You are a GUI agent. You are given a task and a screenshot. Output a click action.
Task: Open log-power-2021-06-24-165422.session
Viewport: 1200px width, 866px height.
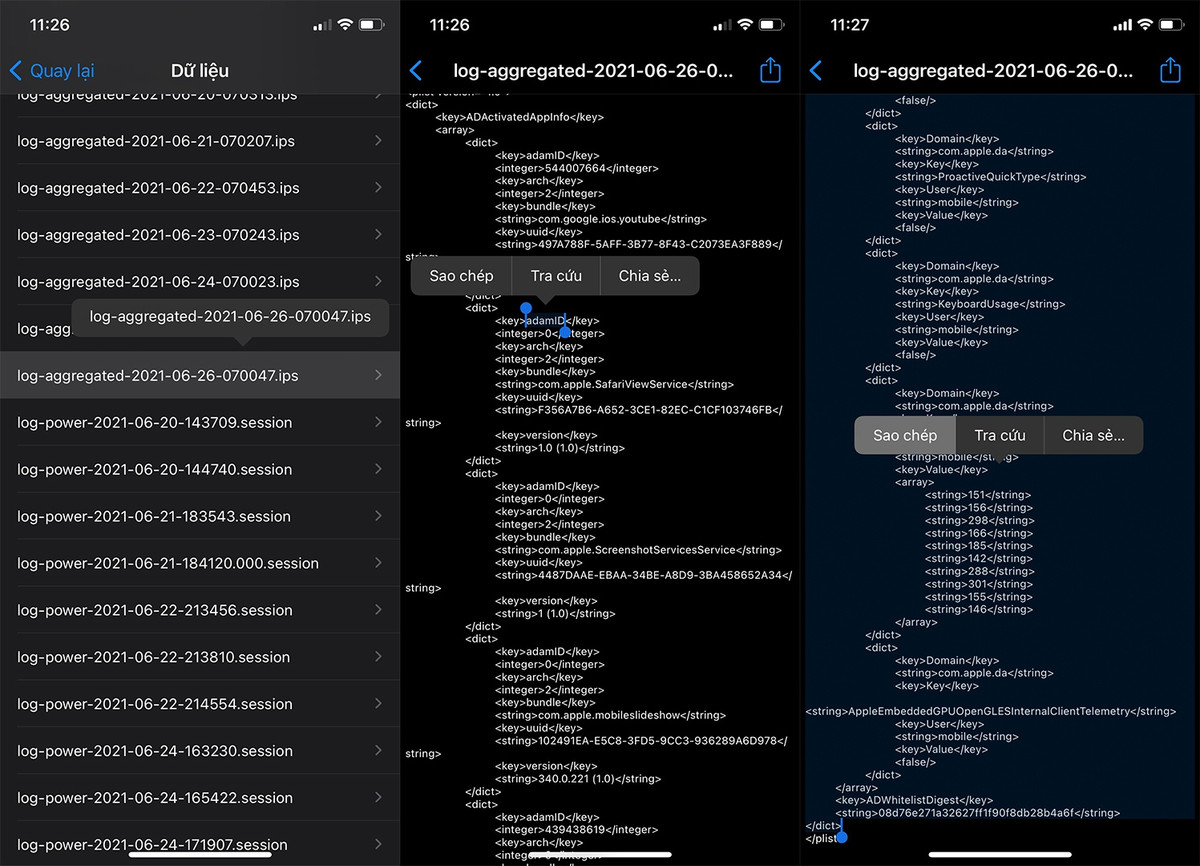(155, 798)
